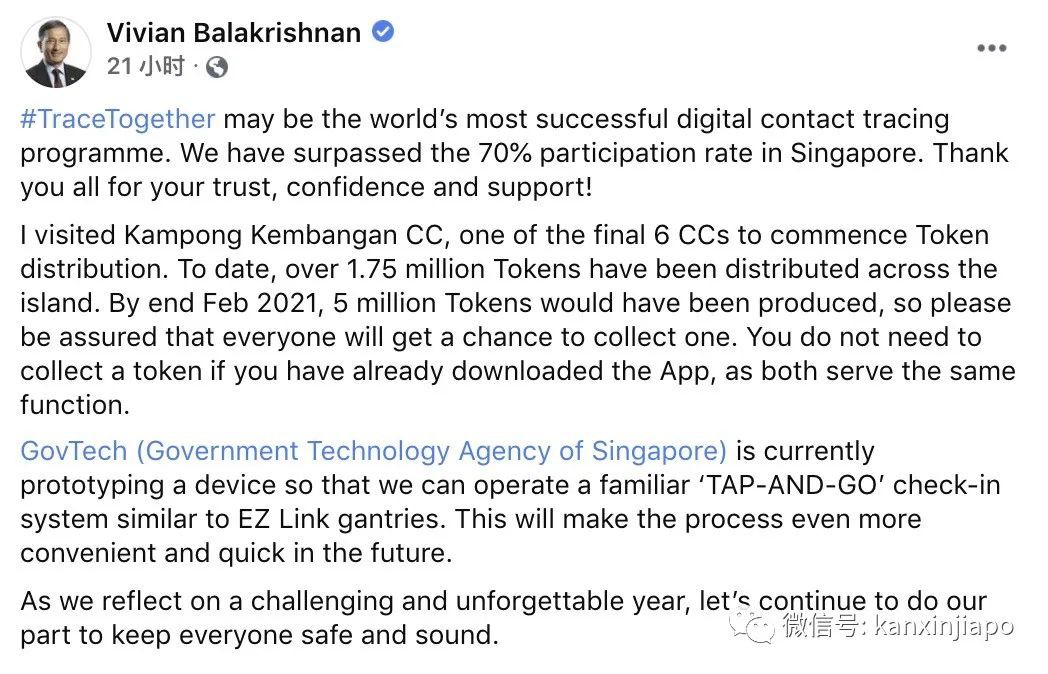
Task: Click the Vivian Balakrishnan author name
Action: pos(234,32)
